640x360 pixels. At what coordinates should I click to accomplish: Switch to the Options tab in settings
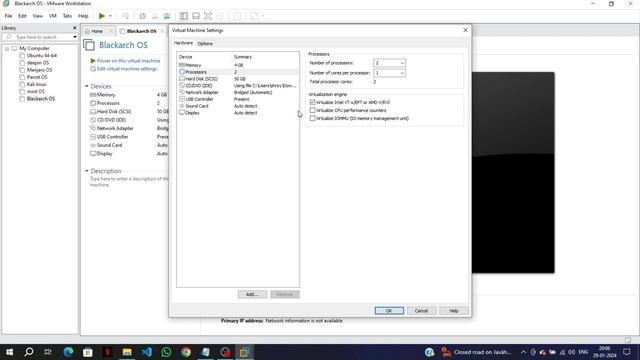pos(205,43)
